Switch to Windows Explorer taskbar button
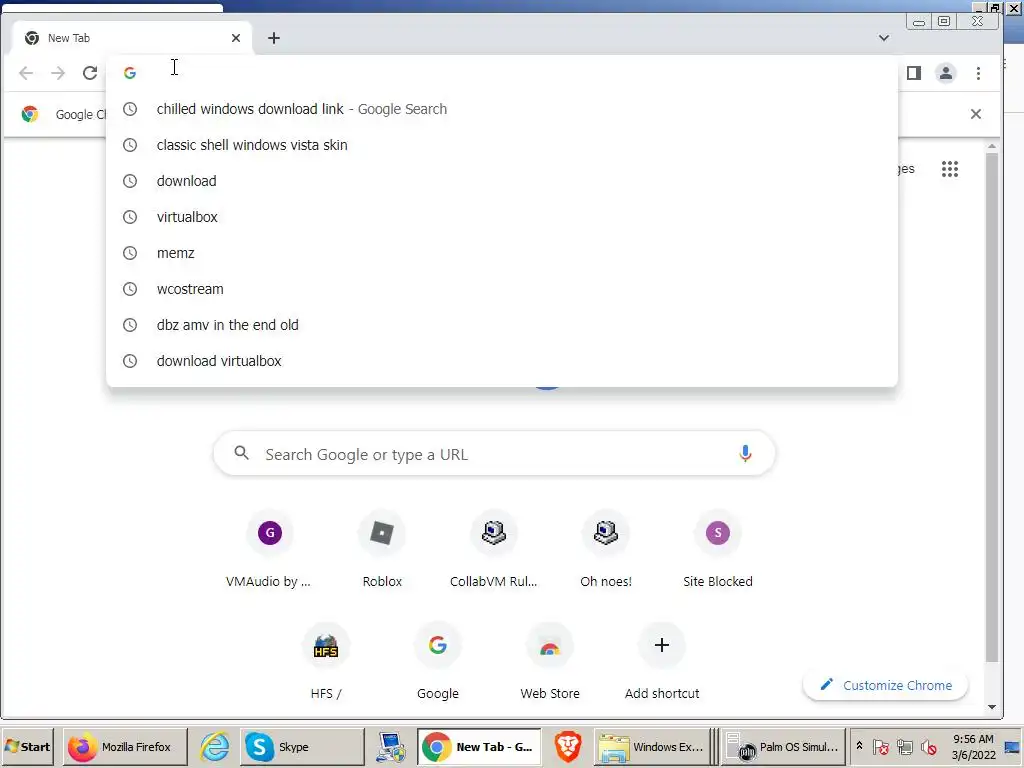1024x768 pixels. point(653,747)
